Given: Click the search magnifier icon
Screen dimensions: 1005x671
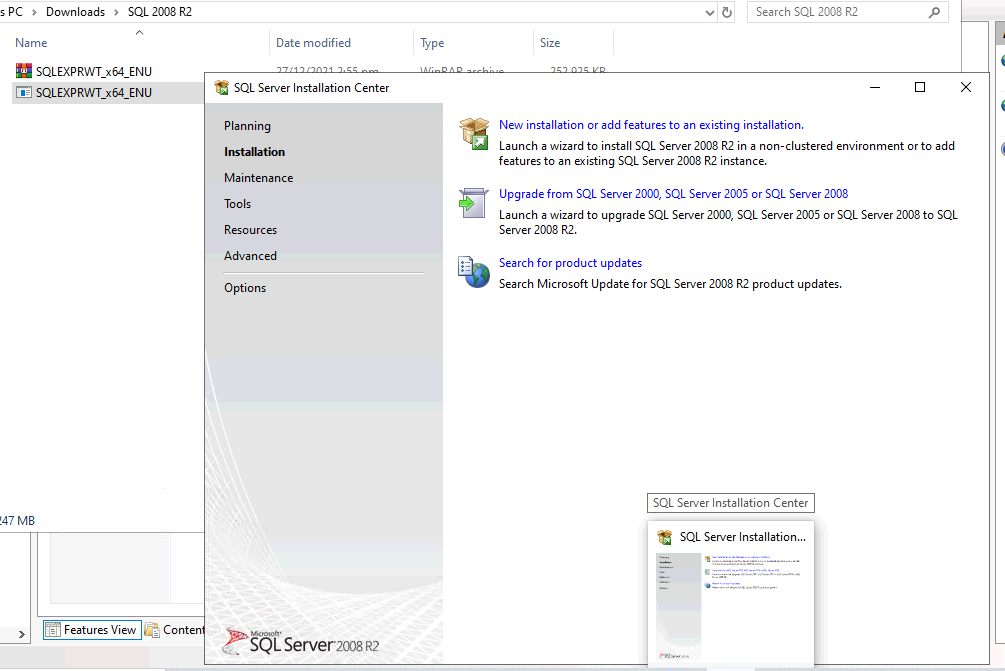Looking at the screenshot, I should pos(934,12).
